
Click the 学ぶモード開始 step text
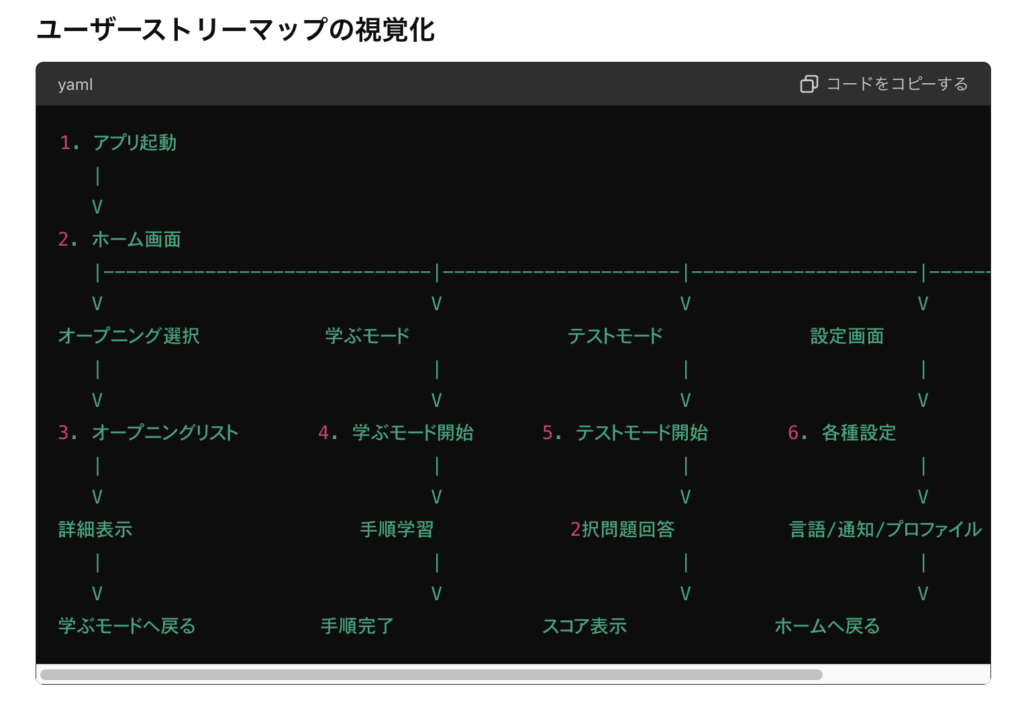click(x=412, y=433)
